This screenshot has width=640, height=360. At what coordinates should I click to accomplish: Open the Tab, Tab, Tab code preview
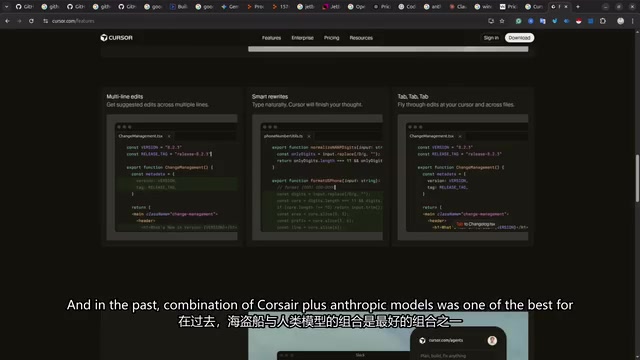click(463, 177)
